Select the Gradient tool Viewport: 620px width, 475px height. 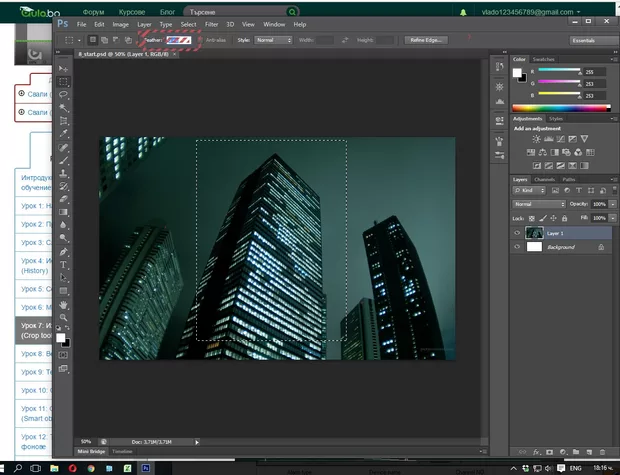64,211
